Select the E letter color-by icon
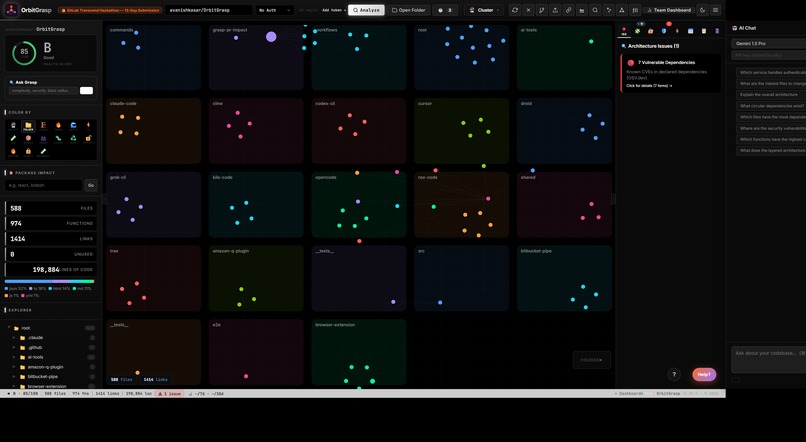 pos(43,126)
